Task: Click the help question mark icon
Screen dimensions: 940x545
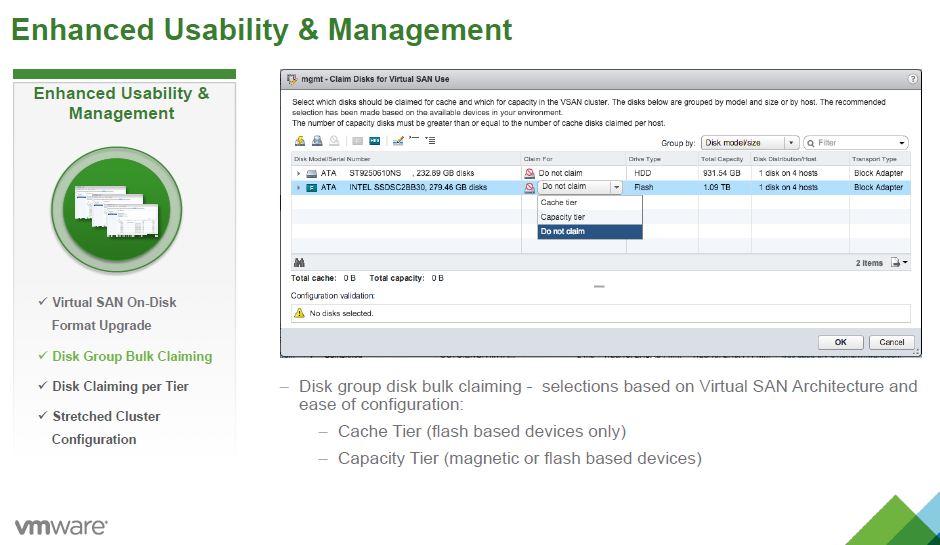Action: coord(912,78)
